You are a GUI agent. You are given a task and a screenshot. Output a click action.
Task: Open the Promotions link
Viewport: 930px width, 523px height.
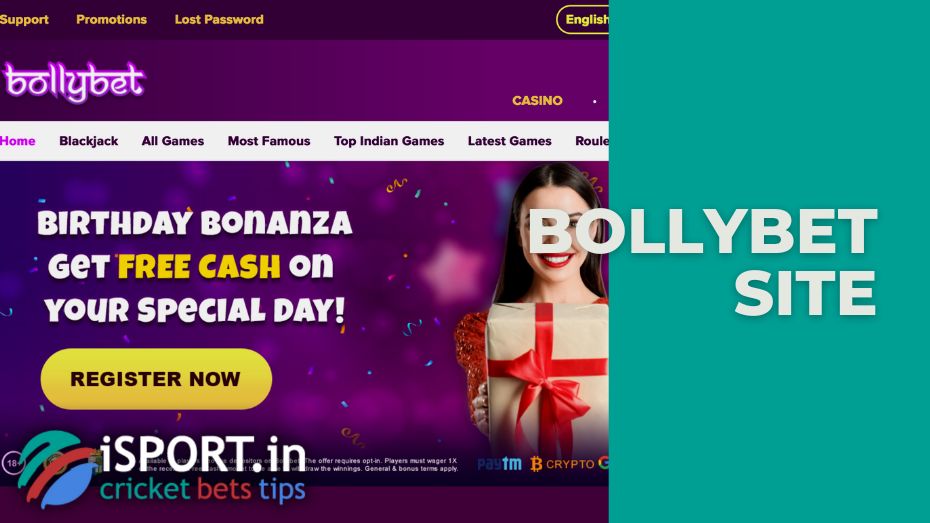[x=112, y=20]
